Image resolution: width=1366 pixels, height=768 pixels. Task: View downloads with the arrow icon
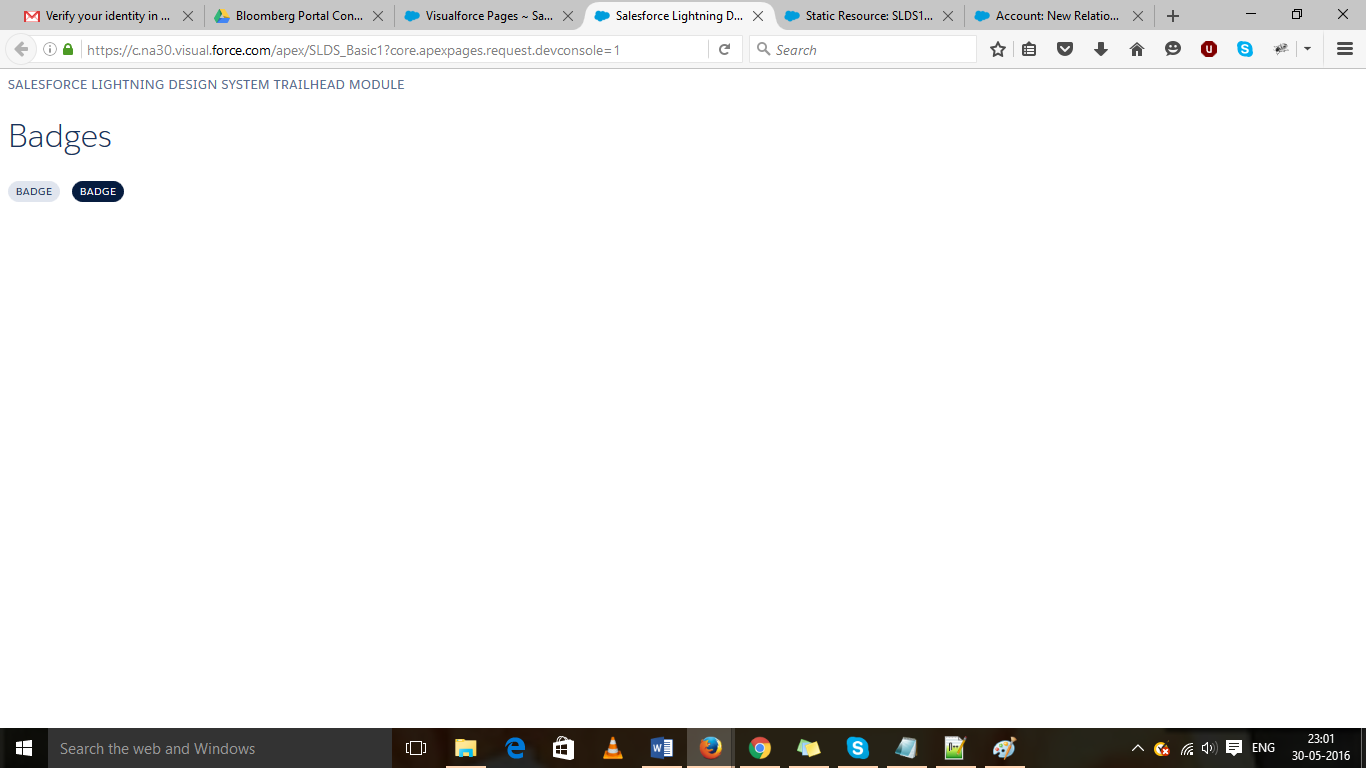pyautogui.click(x=1100, y=48)
